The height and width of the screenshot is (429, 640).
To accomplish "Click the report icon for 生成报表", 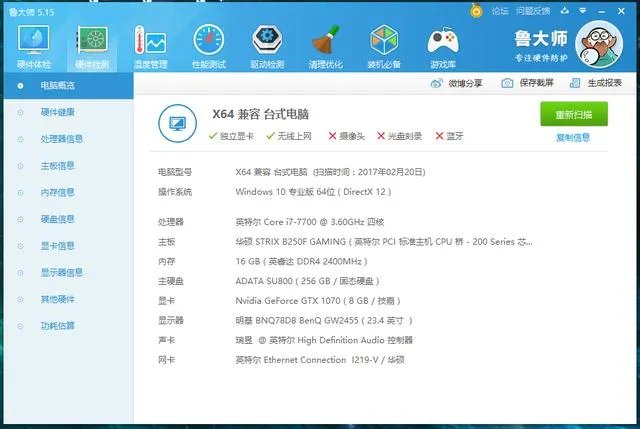I will tap(575, 83).
